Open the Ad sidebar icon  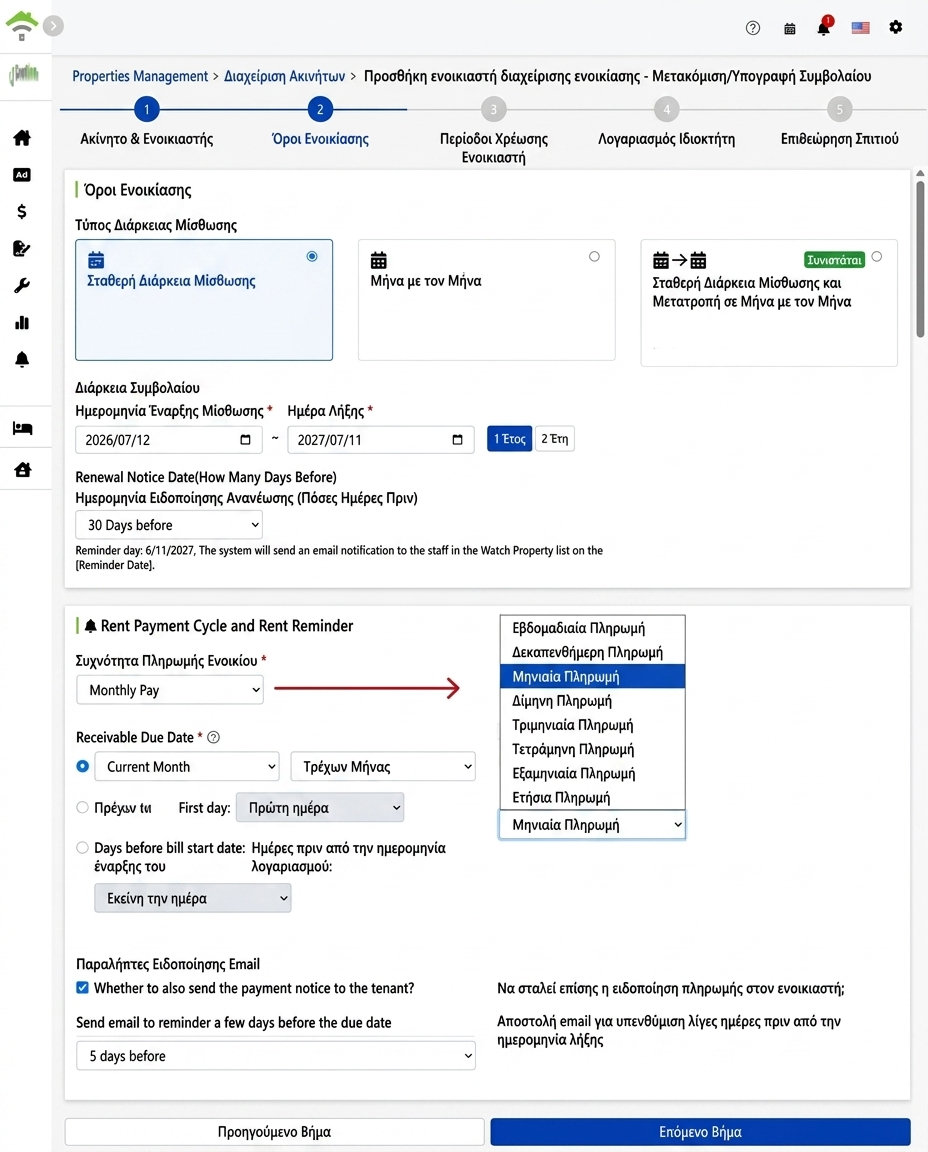click(22, 175)
